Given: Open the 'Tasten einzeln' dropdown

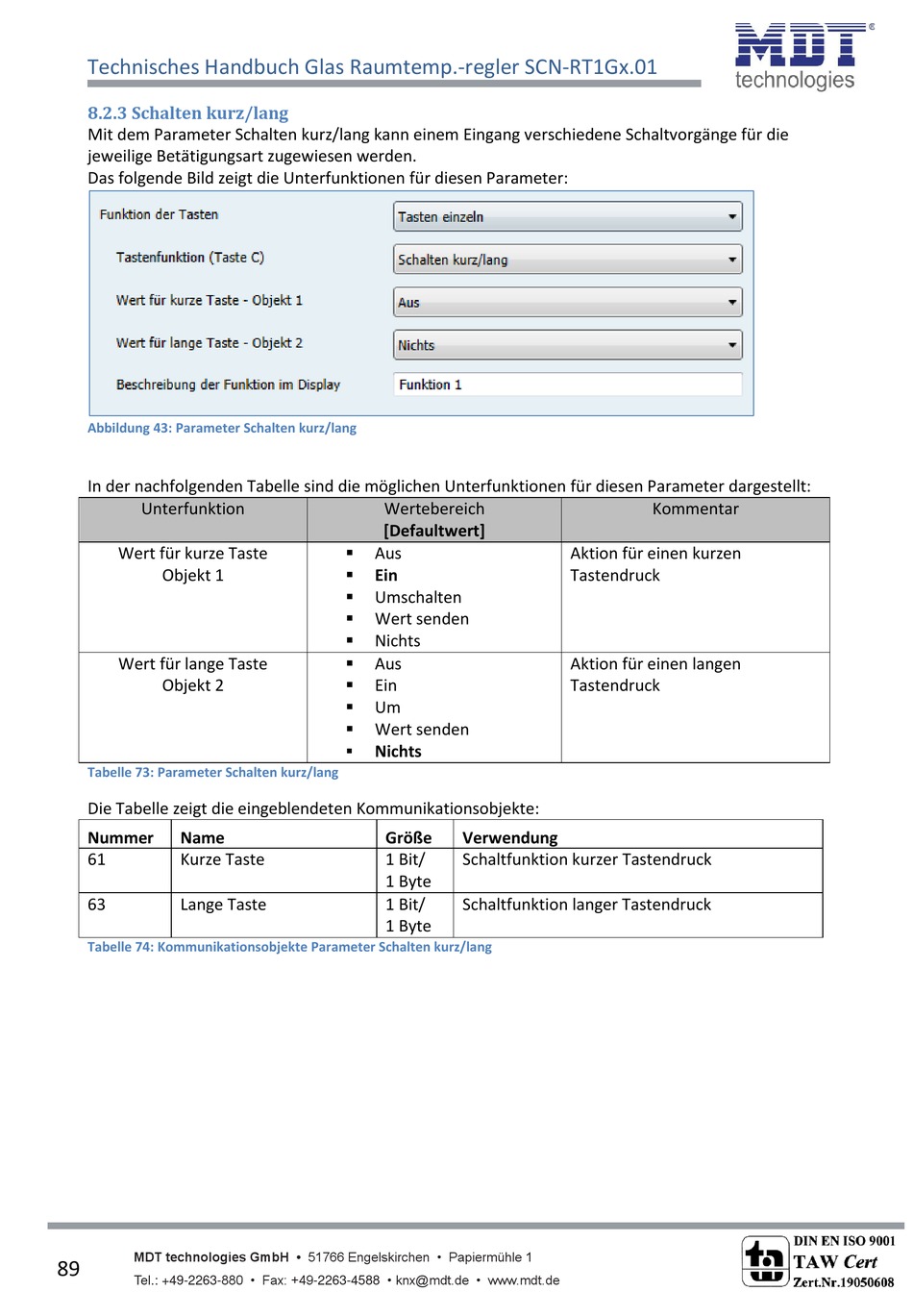Looking at the screenshot, I should 568,216.
